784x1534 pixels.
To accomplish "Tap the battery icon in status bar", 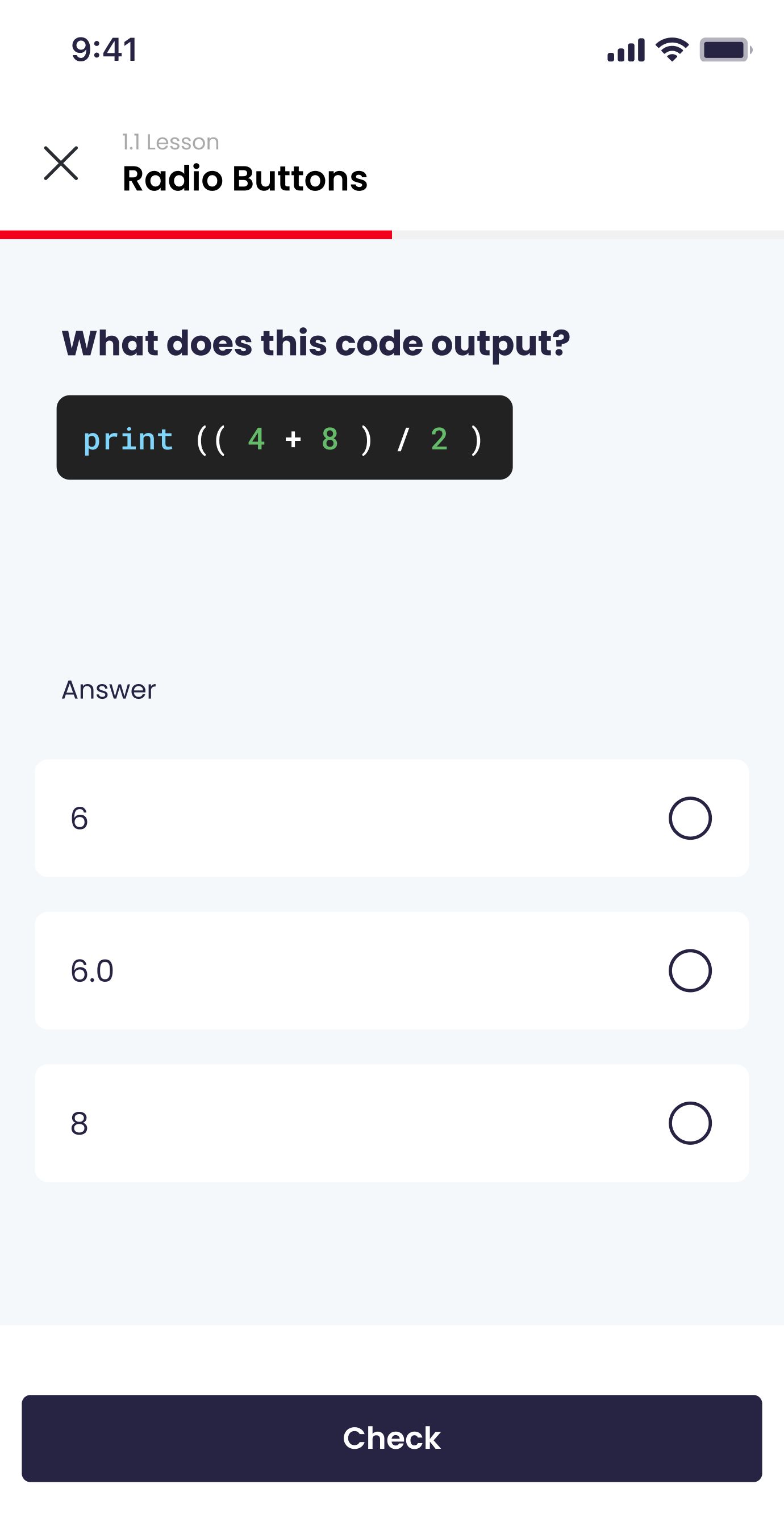I will pyautogui.click(x=725, y=49).
